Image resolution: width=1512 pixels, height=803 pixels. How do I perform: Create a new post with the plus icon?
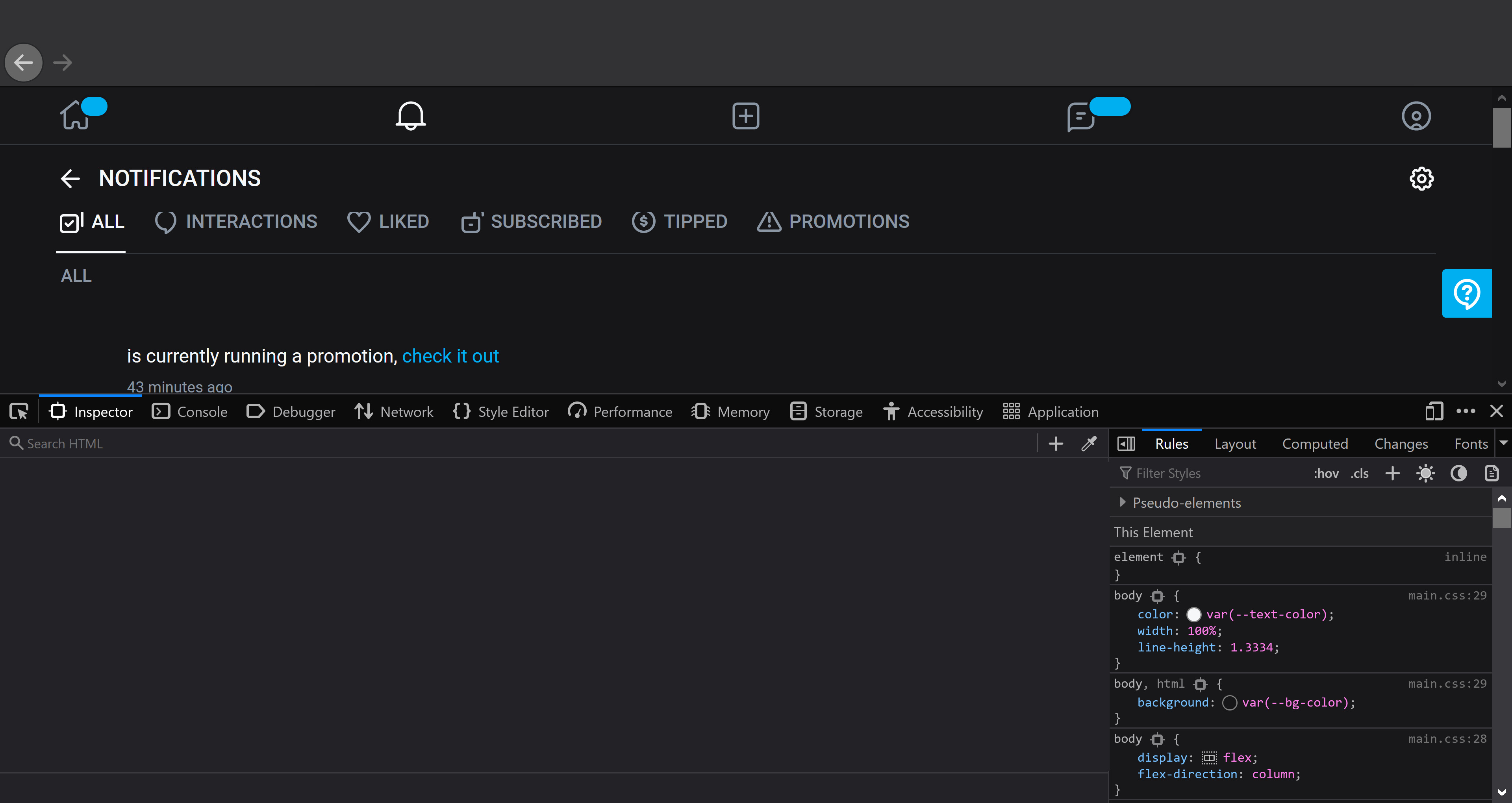(745, 115)
